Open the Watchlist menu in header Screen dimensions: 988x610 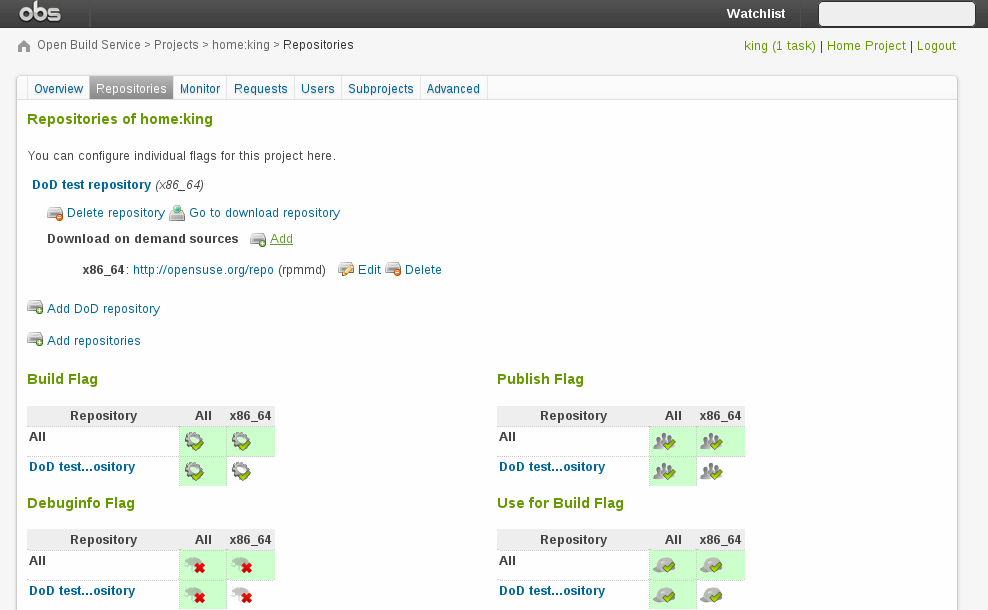pos(755,14)
